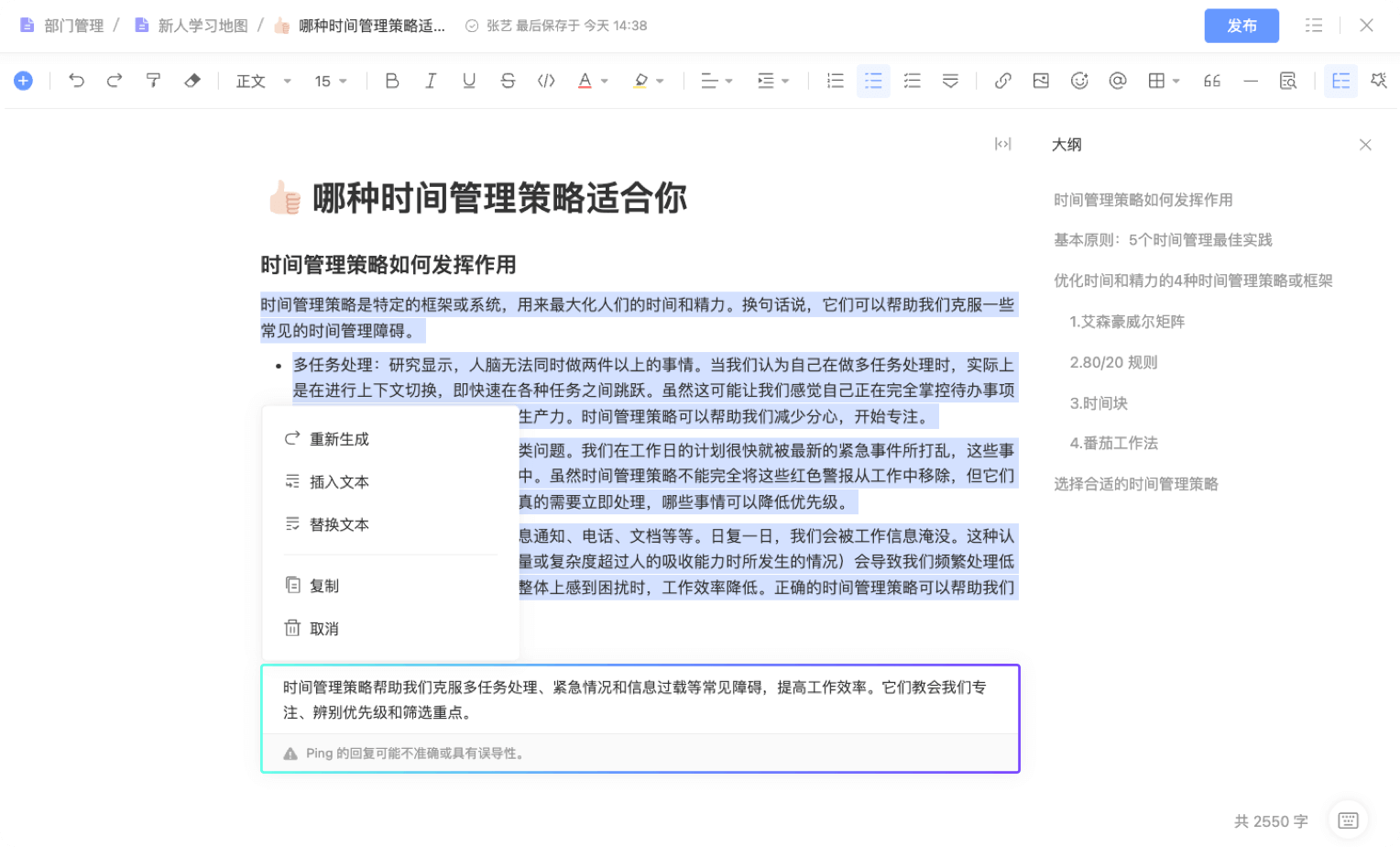Toggle bold text formatting

pyautogui.click(x=392, y=81)
